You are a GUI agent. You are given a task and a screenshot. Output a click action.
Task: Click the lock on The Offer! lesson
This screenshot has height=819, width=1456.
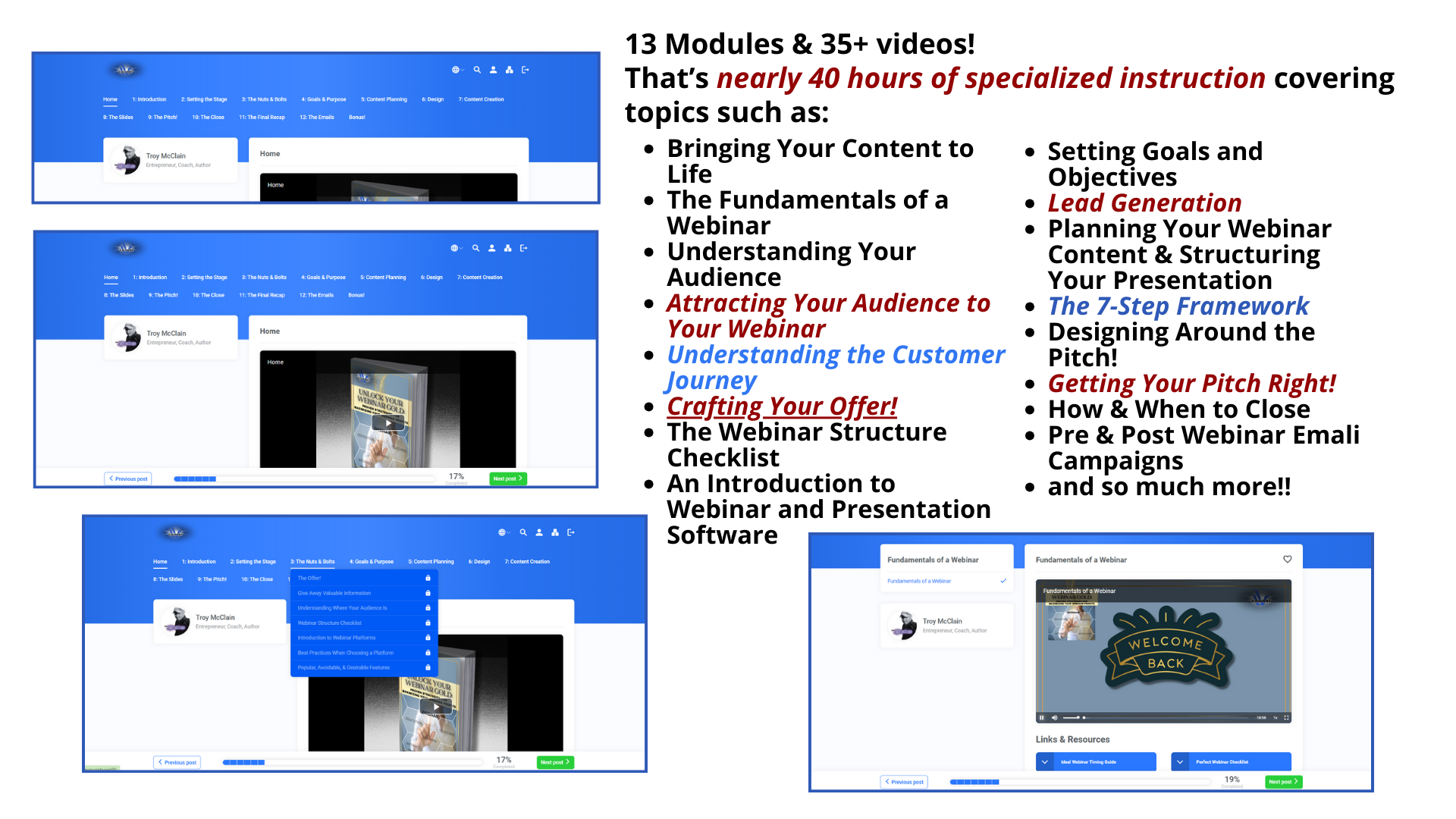[x=428, y=578]
